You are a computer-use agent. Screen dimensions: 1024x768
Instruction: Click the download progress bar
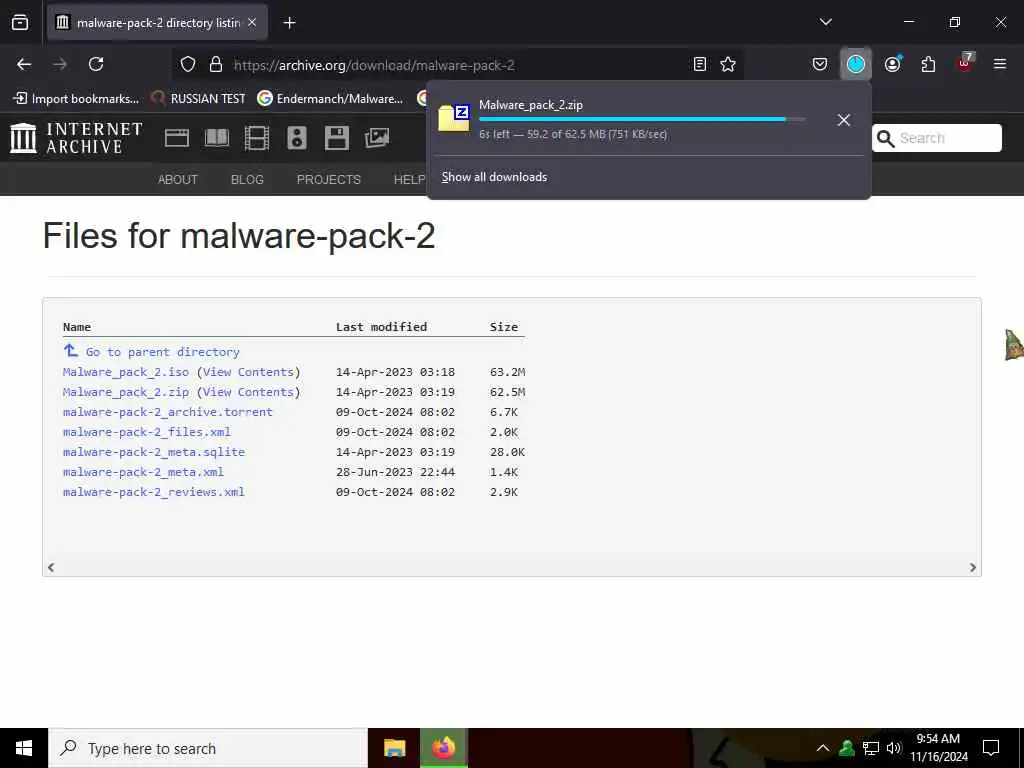tap(642, 120)
